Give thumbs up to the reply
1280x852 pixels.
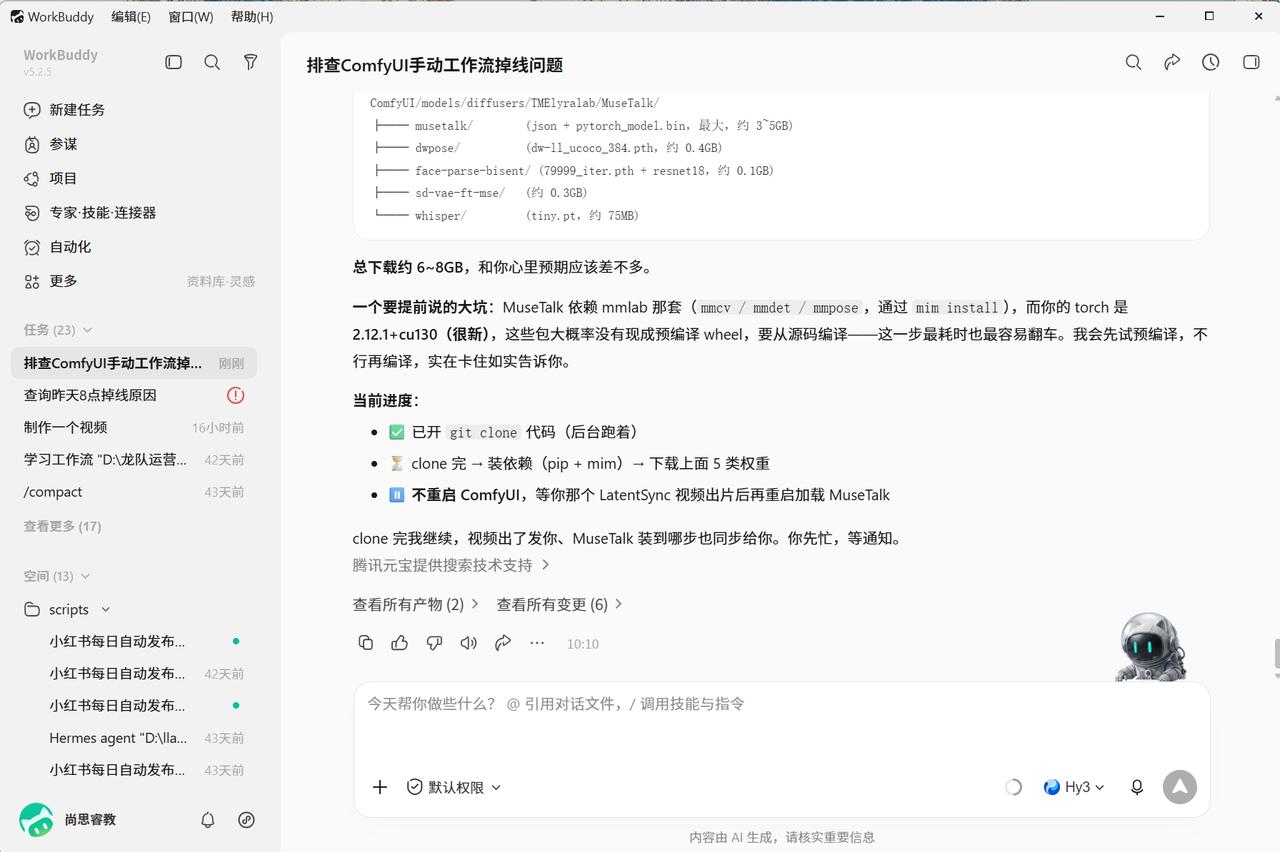pyautogui.click(x=400, y=643)
